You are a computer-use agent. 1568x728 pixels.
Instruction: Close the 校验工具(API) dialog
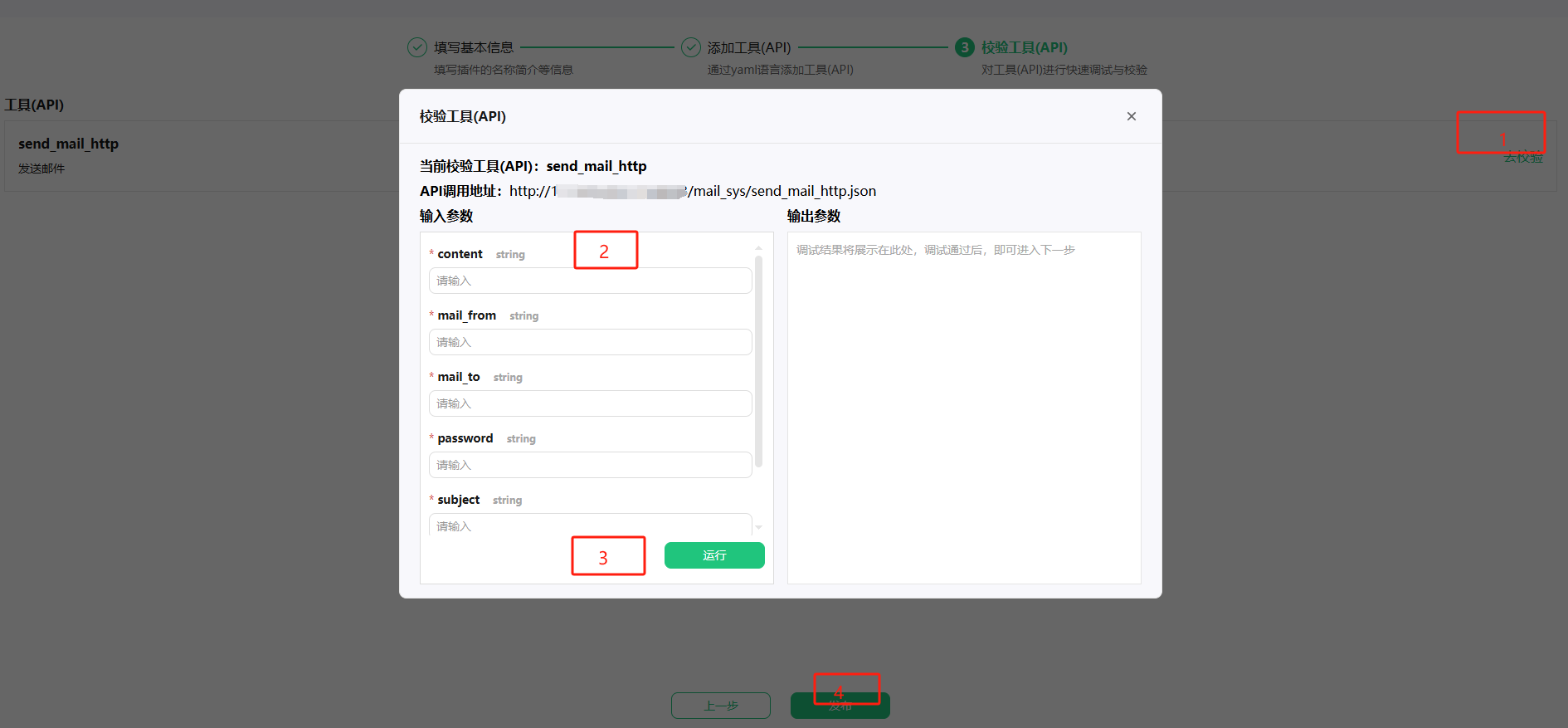click(x=1131, y=116)
